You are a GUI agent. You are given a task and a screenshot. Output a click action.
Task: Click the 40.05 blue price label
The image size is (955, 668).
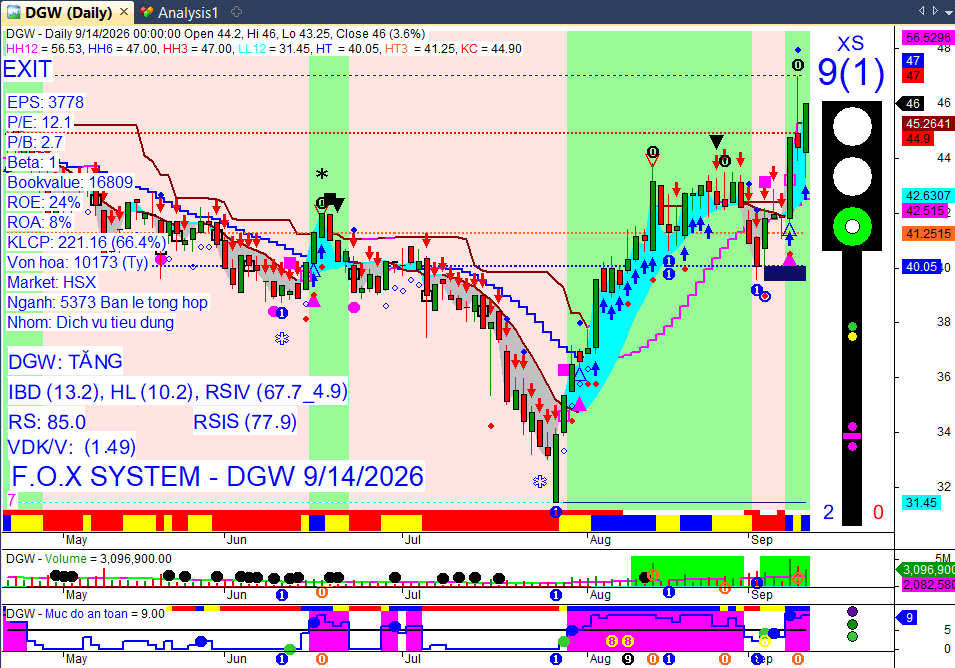(x=920, y=267)
